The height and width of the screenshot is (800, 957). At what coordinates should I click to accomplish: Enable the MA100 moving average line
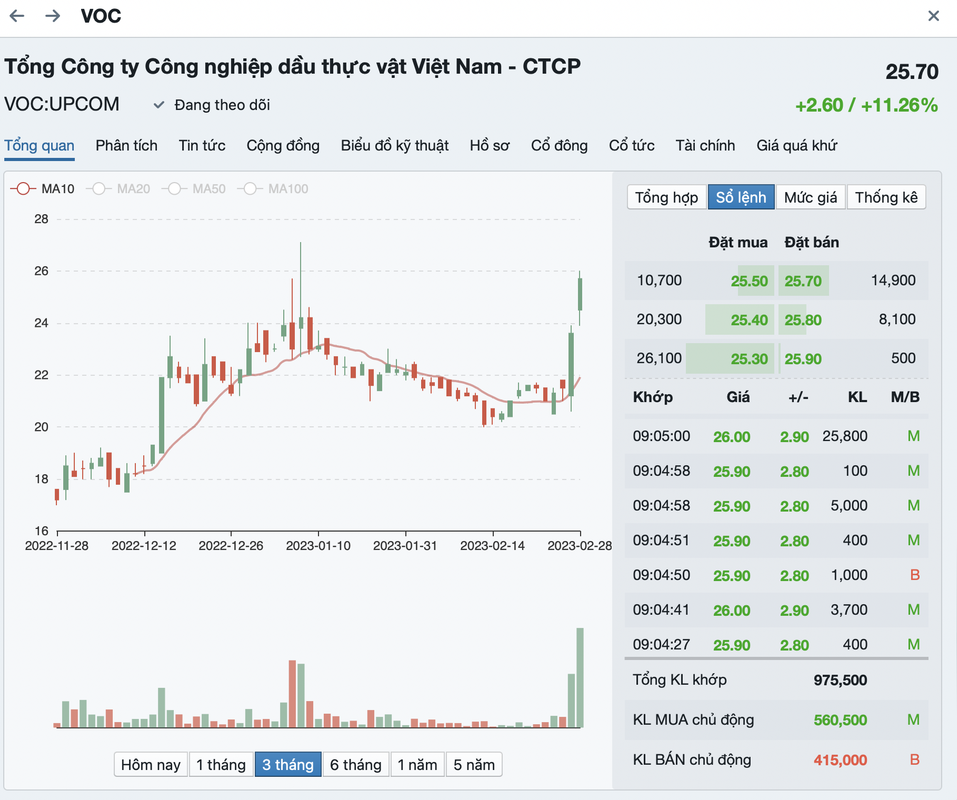pyautogui.click(x=273, y=189)
